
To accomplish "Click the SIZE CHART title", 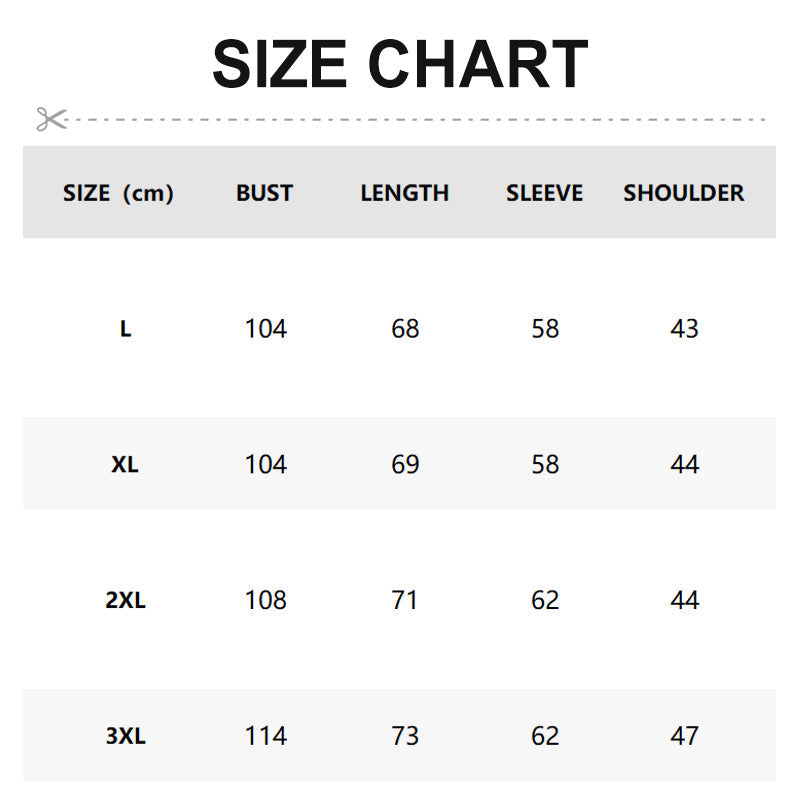I will click(400, 64).
